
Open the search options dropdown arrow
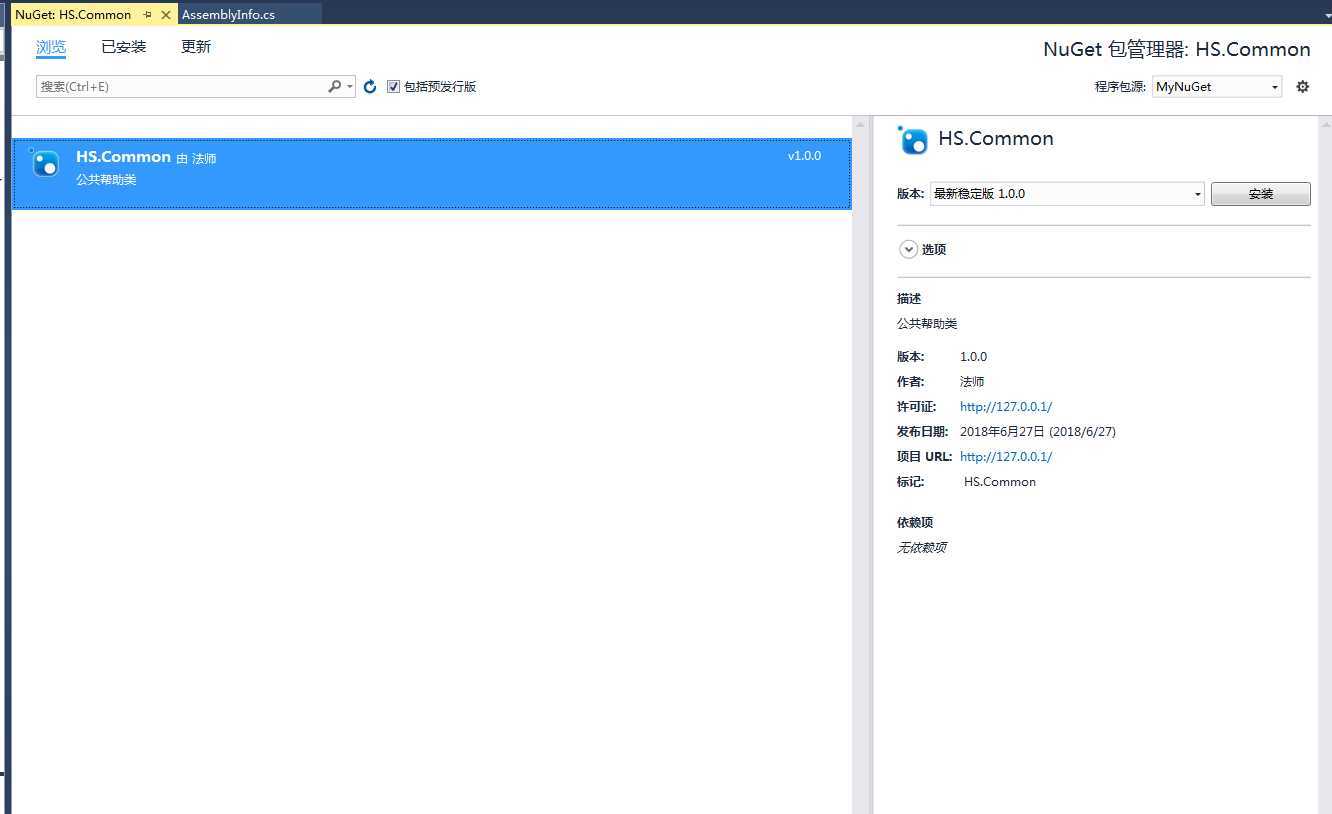350,87
